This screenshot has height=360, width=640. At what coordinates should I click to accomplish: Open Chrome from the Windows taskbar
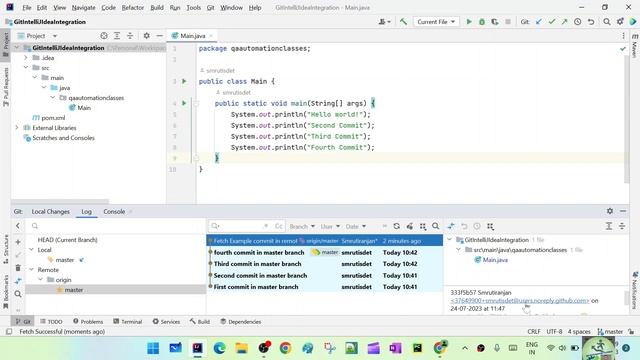pyautogui.click(x=285, y=348)
